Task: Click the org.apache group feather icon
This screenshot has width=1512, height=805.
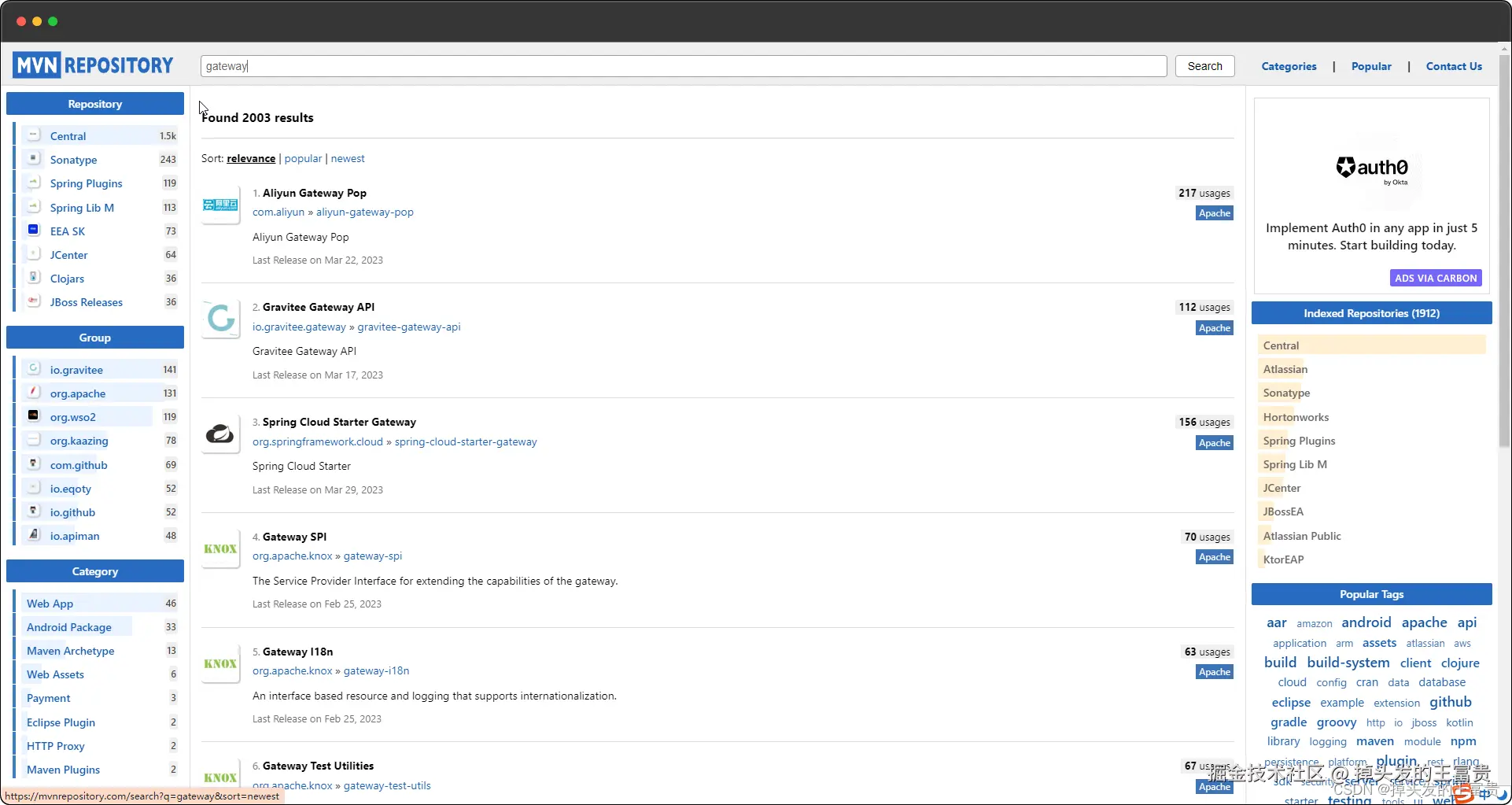Action: (x=33, y=393)
